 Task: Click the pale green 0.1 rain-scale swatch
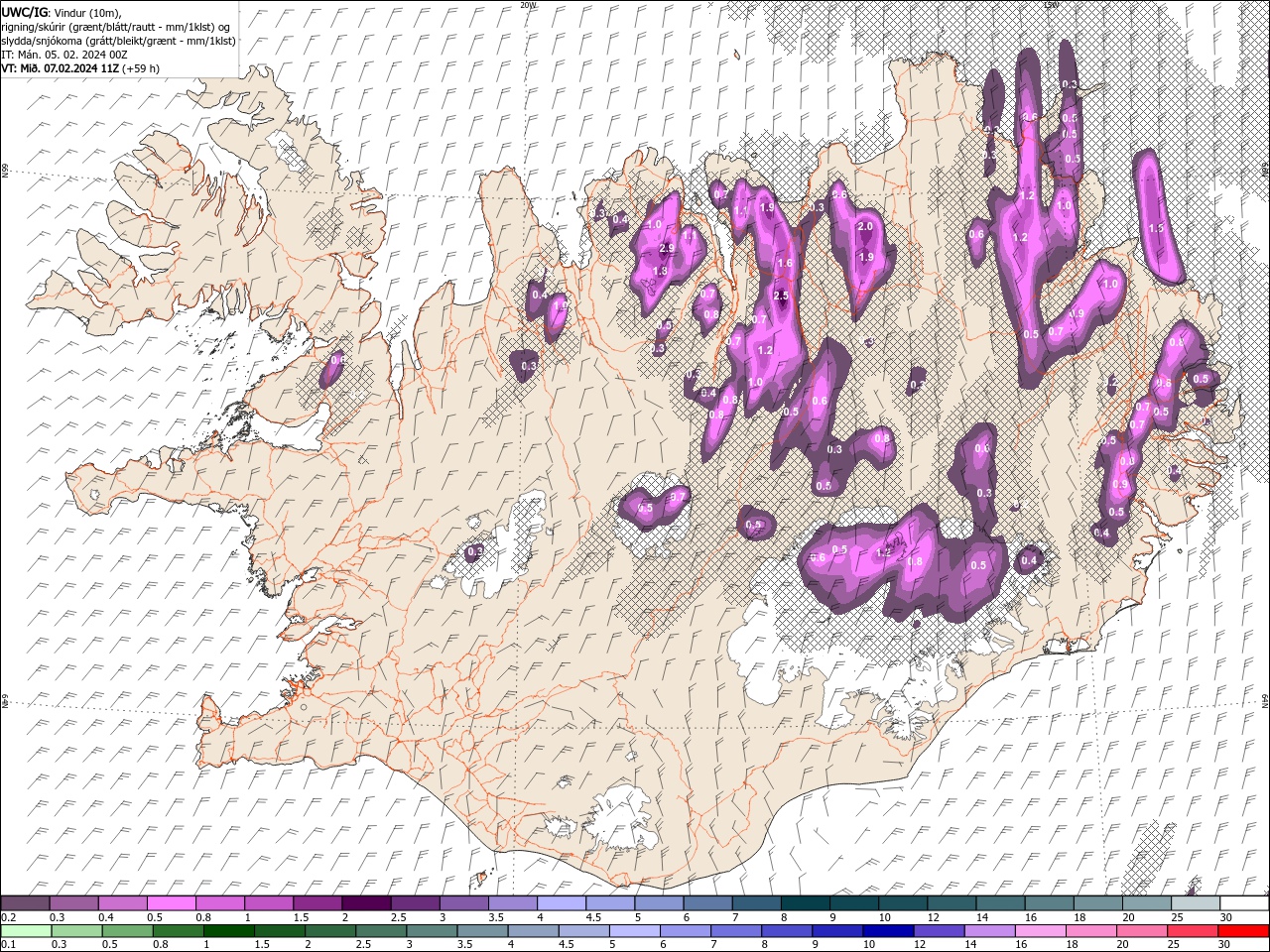(27, 931)
